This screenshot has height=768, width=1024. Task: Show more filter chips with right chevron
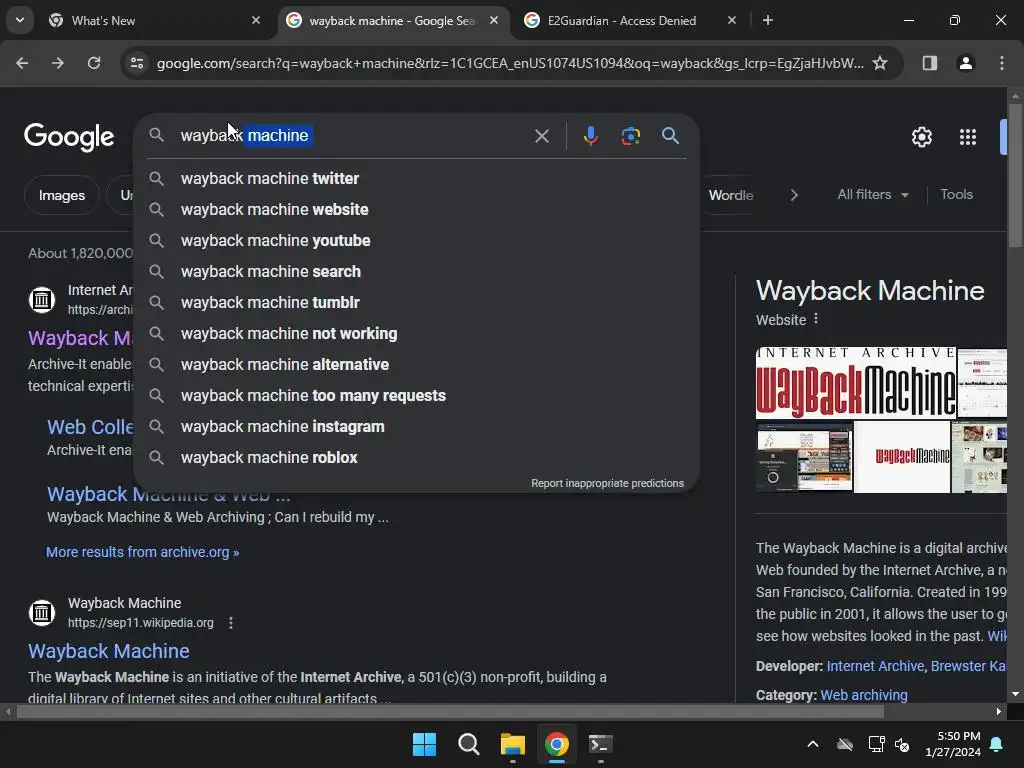(794, 195)
